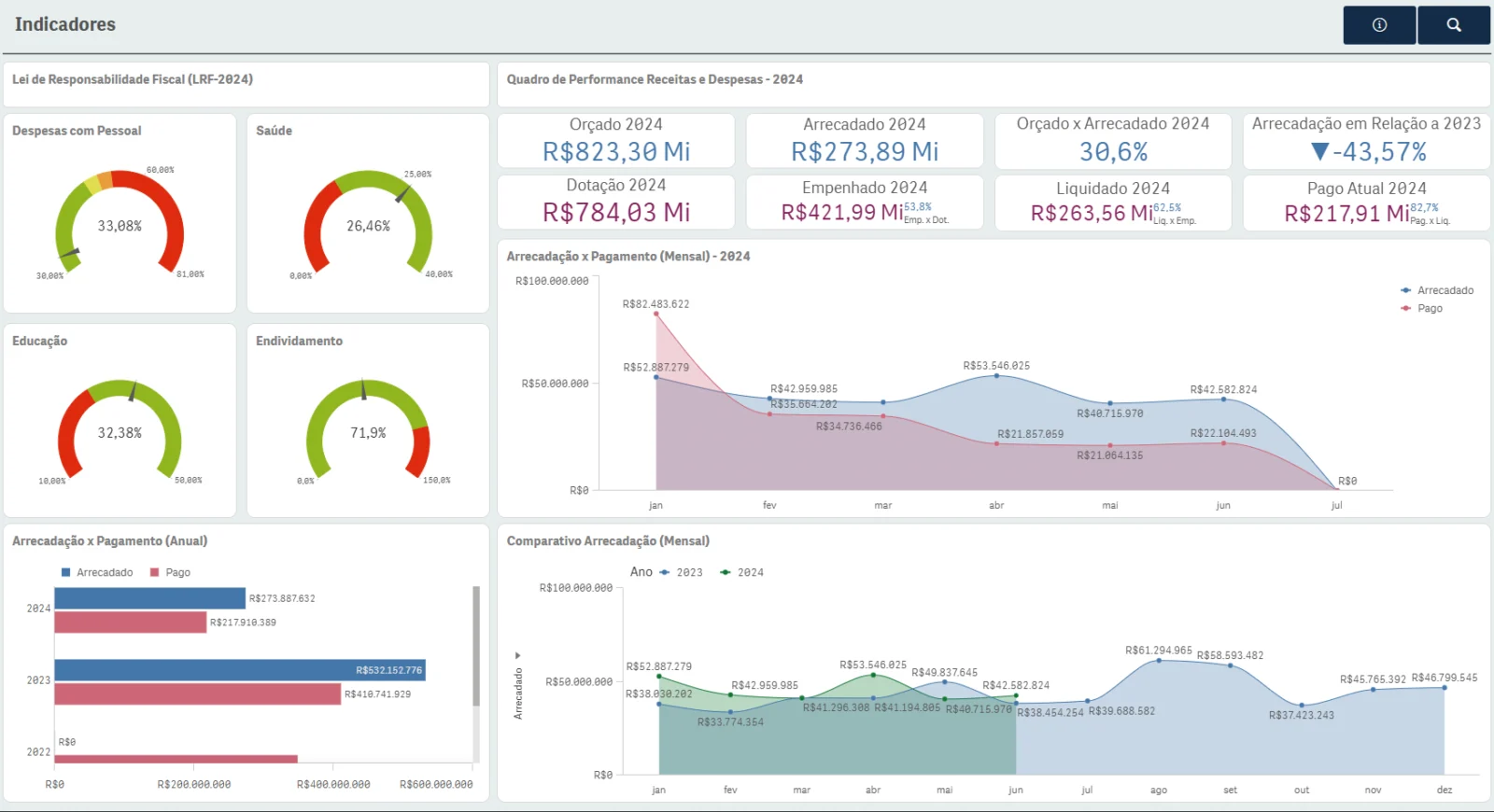Image resolution: width=1494 pixels, height=812 pixels.
Task: Select the 2023 legend entry in Comparativo chart
Action: 682,572
